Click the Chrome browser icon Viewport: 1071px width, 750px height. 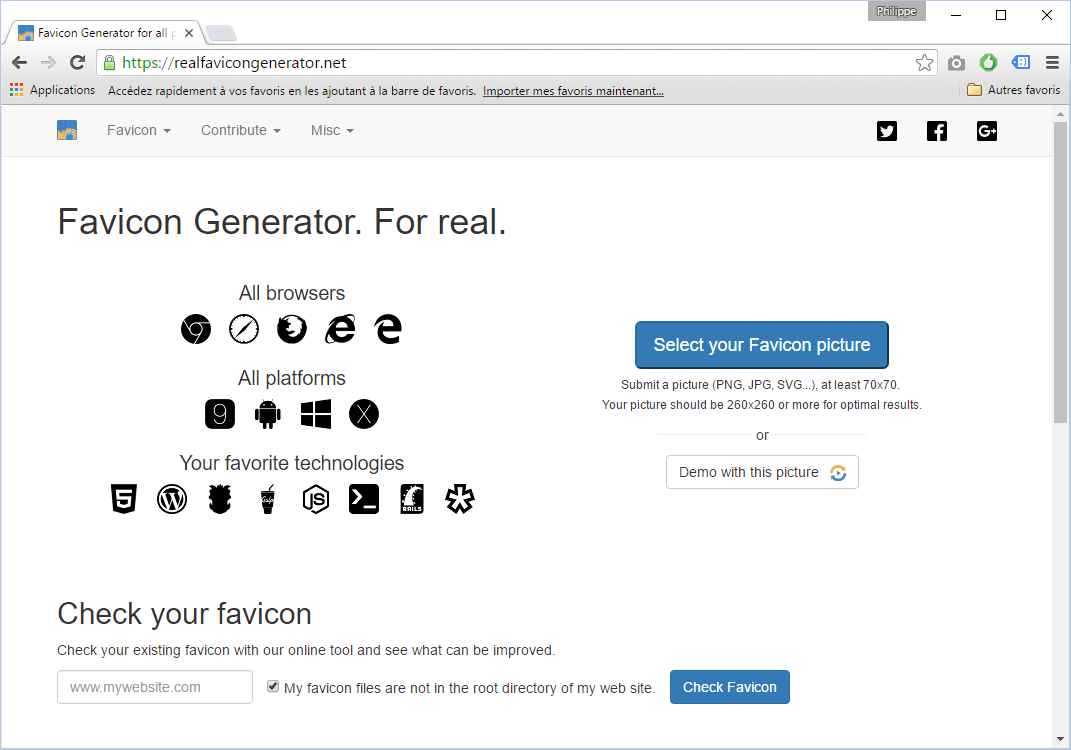(196, 329)
